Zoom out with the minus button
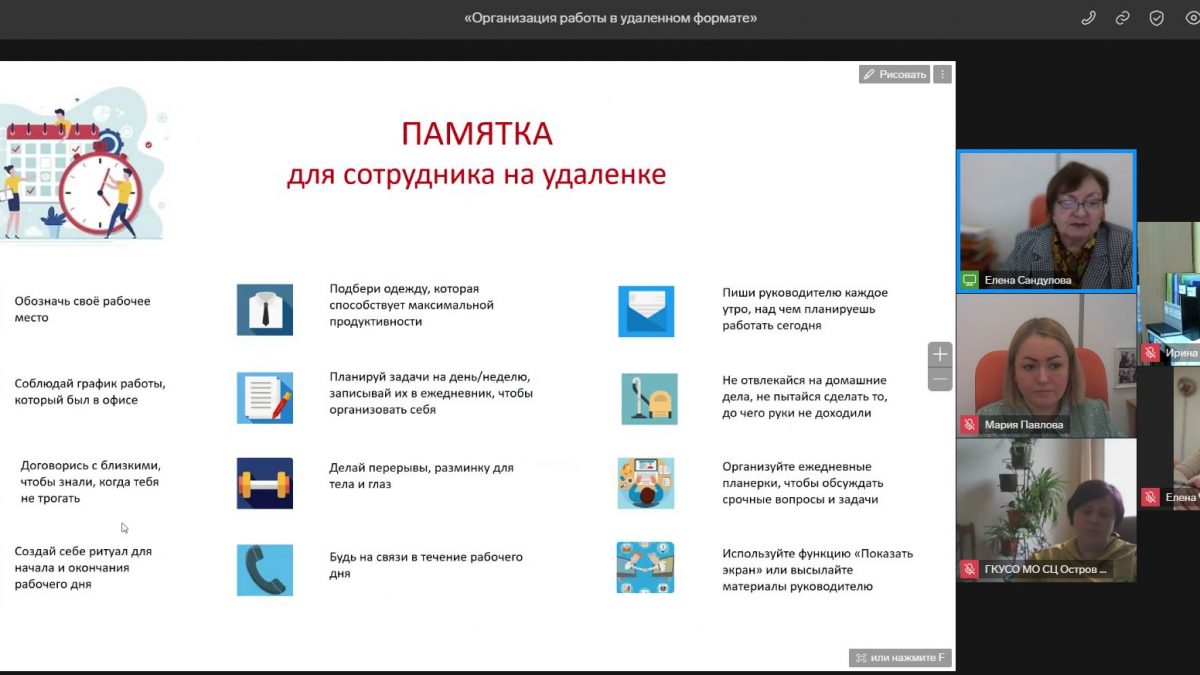The height and width of the screenshot is (675, 1200). pyautogui.click(x=939, y=379)
